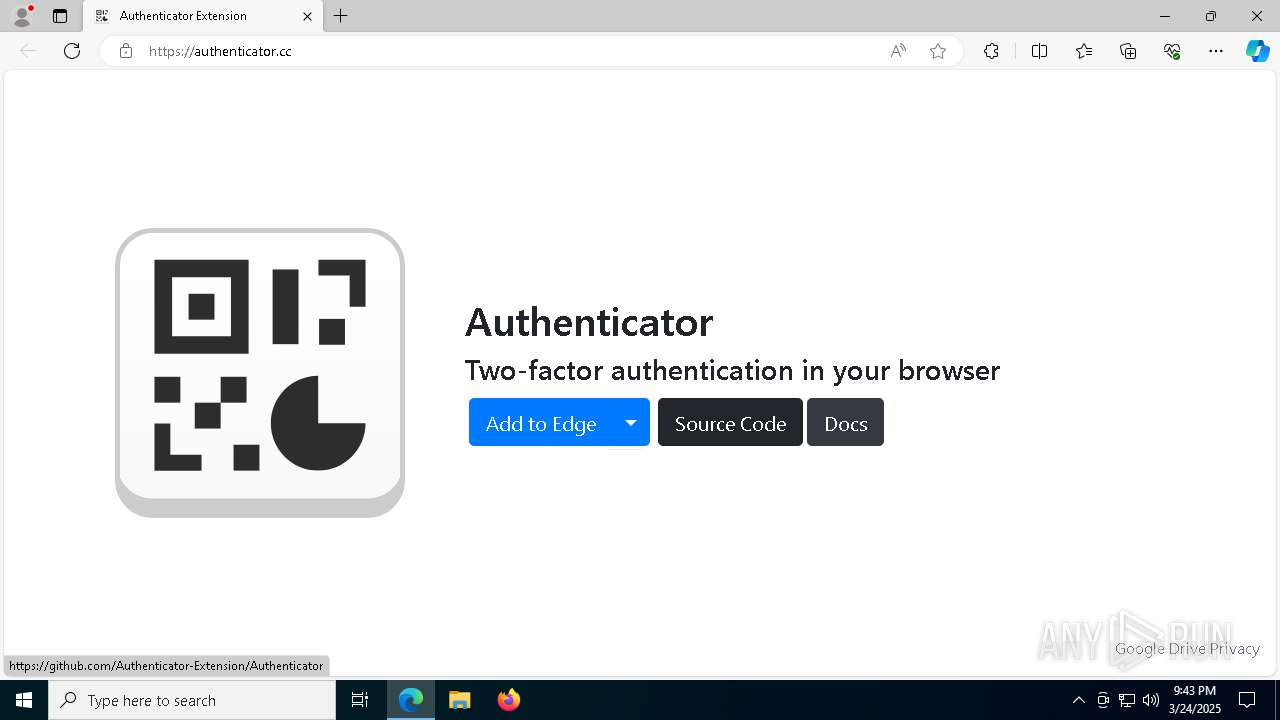Open the Docs button

pyautogui.click(x=845, y=423)
